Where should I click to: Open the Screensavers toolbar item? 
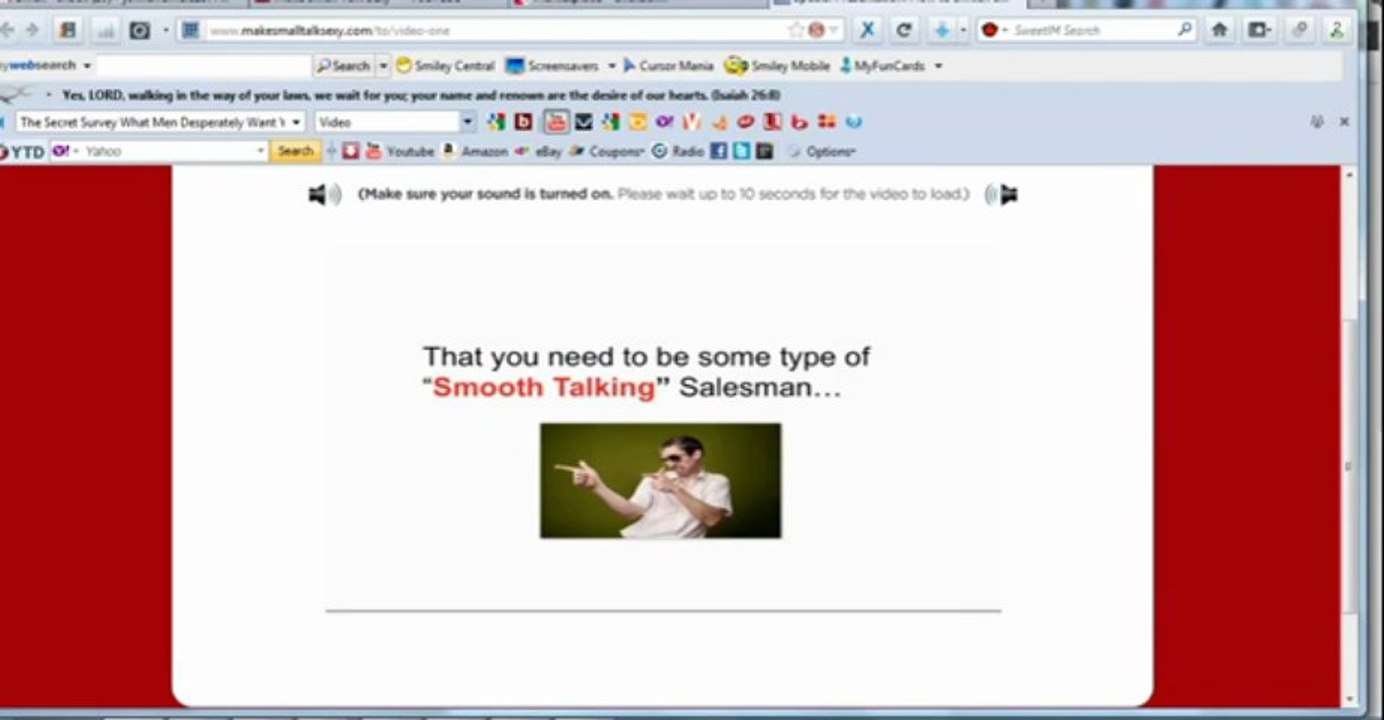point(551,66)
